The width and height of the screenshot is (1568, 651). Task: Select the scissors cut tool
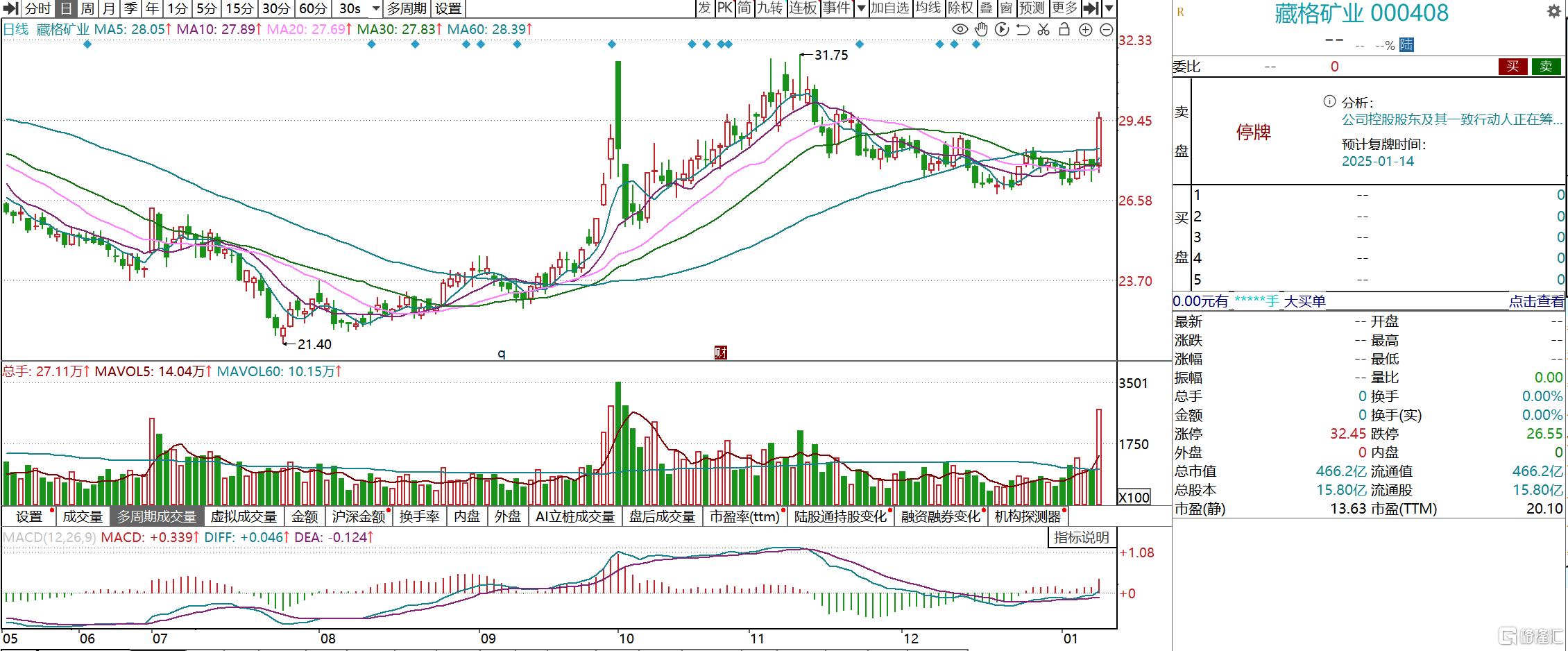pos(1043,29)
